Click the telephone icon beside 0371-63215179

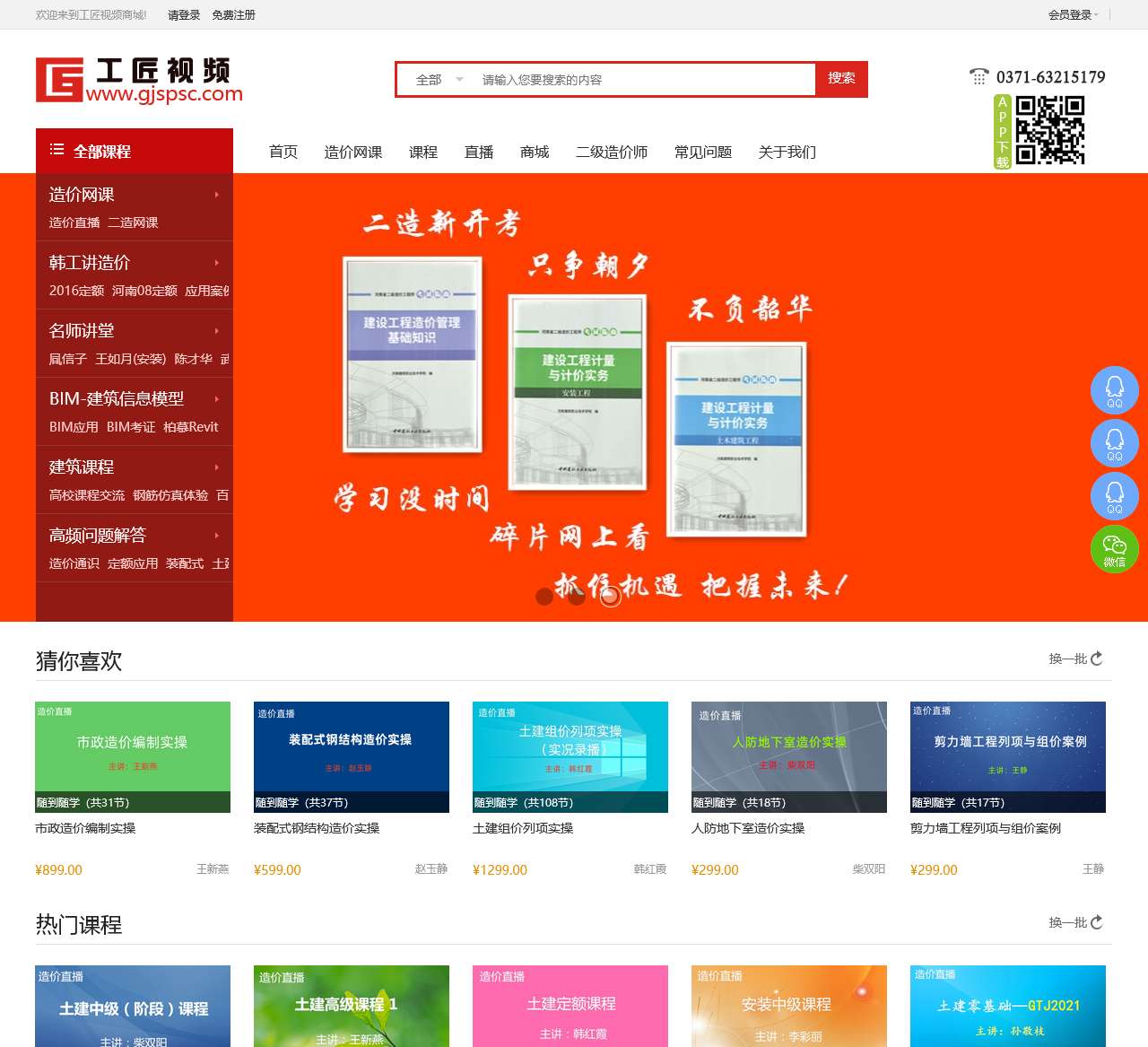[978, 77]
